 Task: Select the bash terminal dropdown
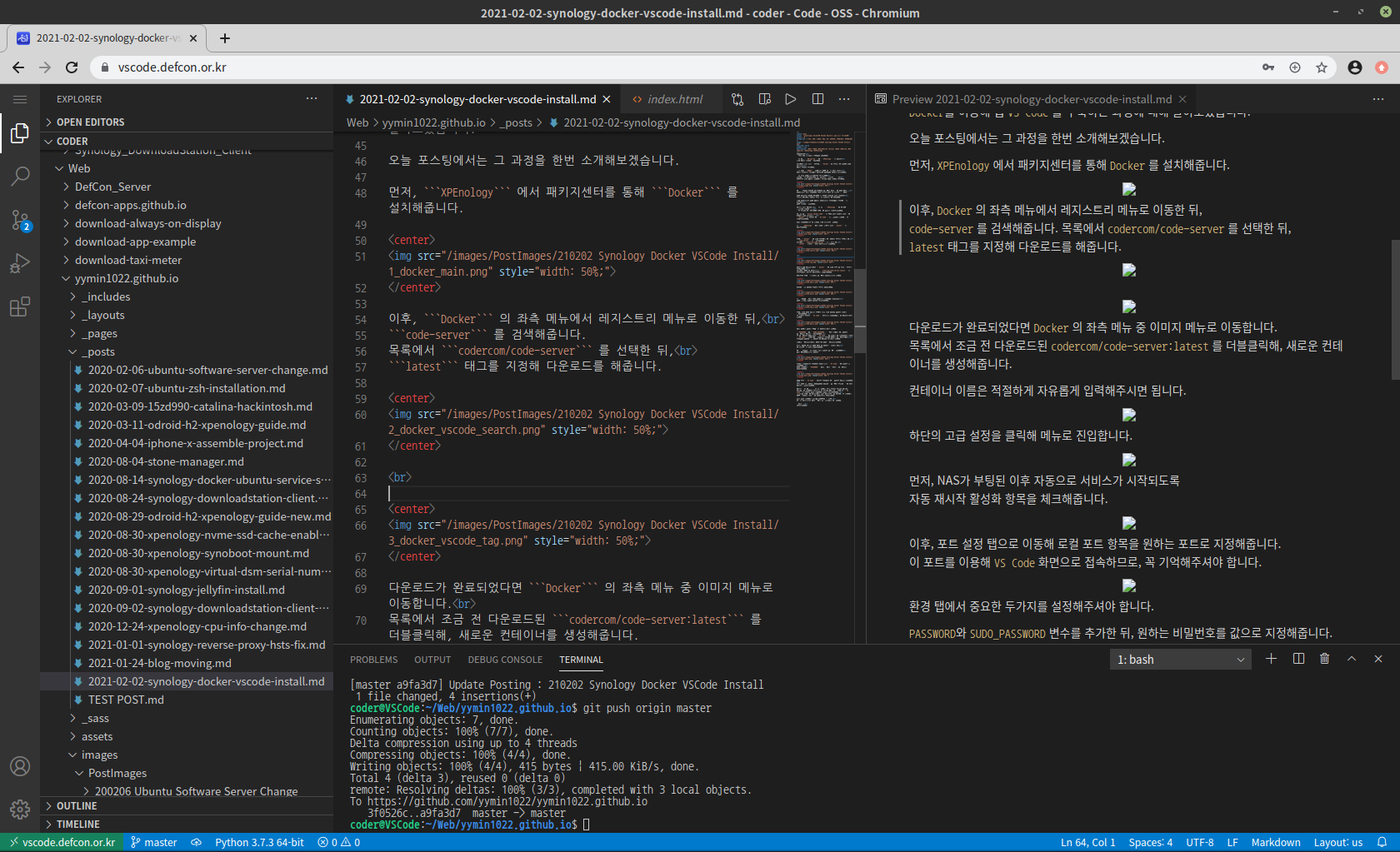[1181, 660]
